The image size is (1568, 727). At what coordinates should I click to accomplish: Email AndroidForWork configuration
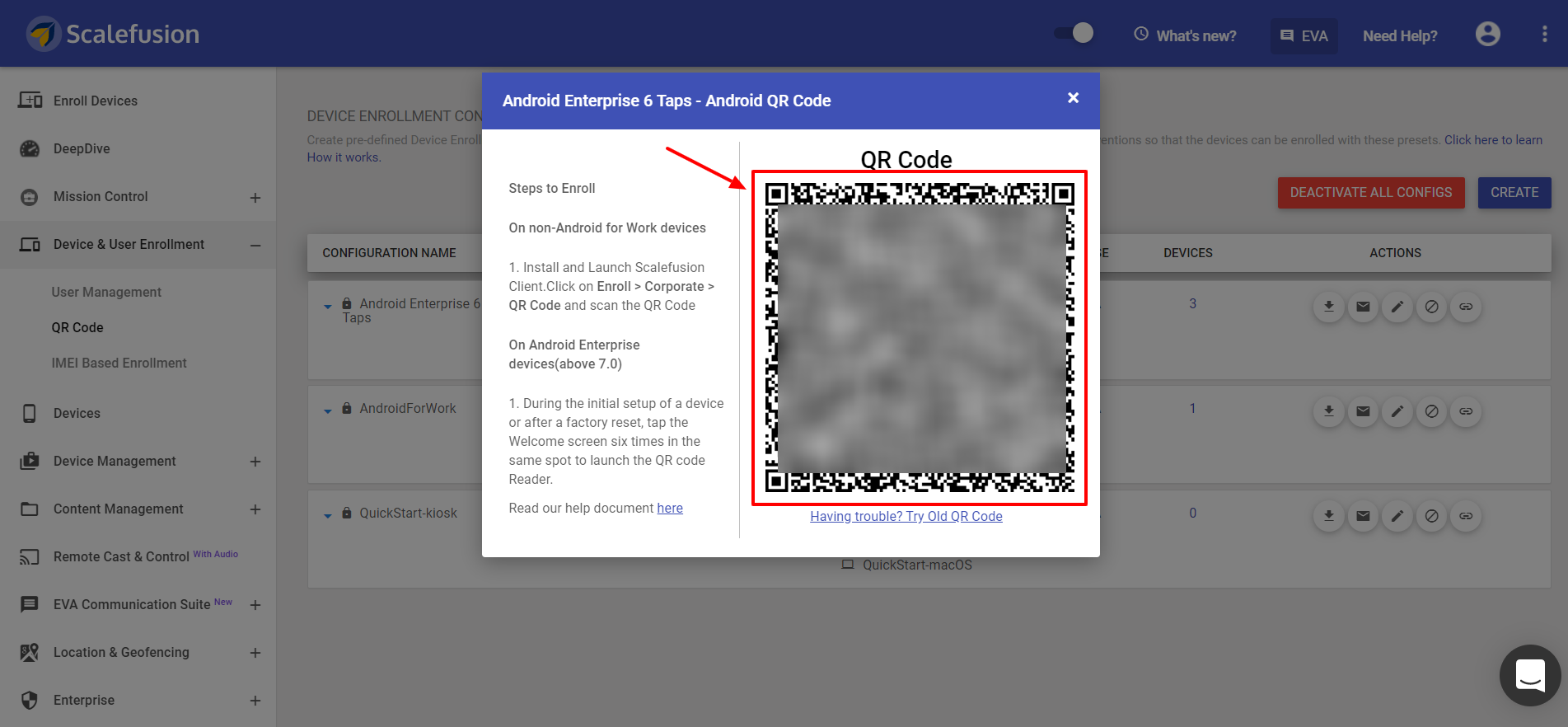click(1363, 411)
